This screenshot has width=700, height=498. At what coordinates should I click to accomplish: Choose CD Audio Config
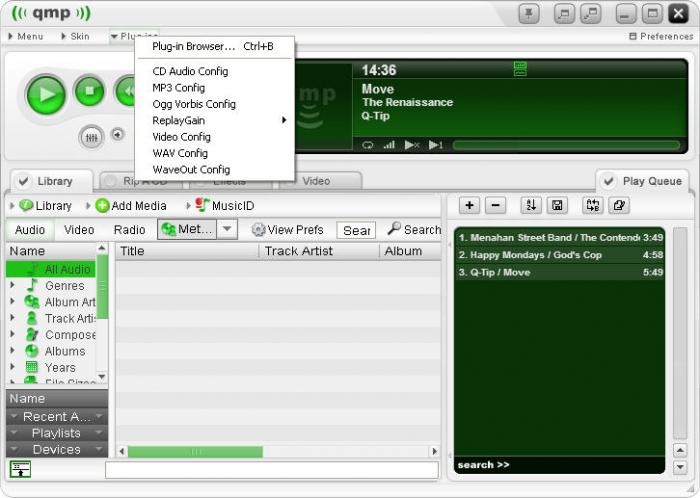pos(214,71)
